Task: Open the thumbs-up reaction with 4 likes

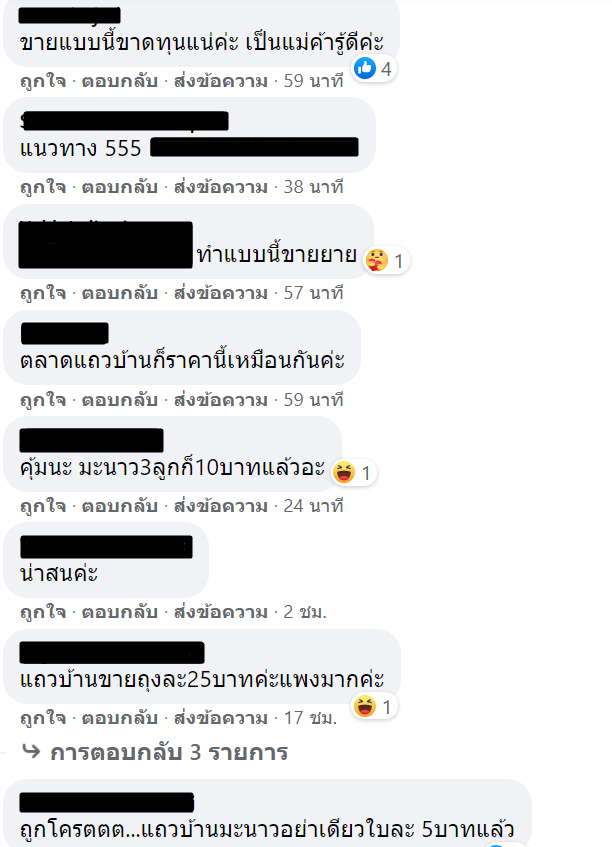Action: click(x=374, y=69)
